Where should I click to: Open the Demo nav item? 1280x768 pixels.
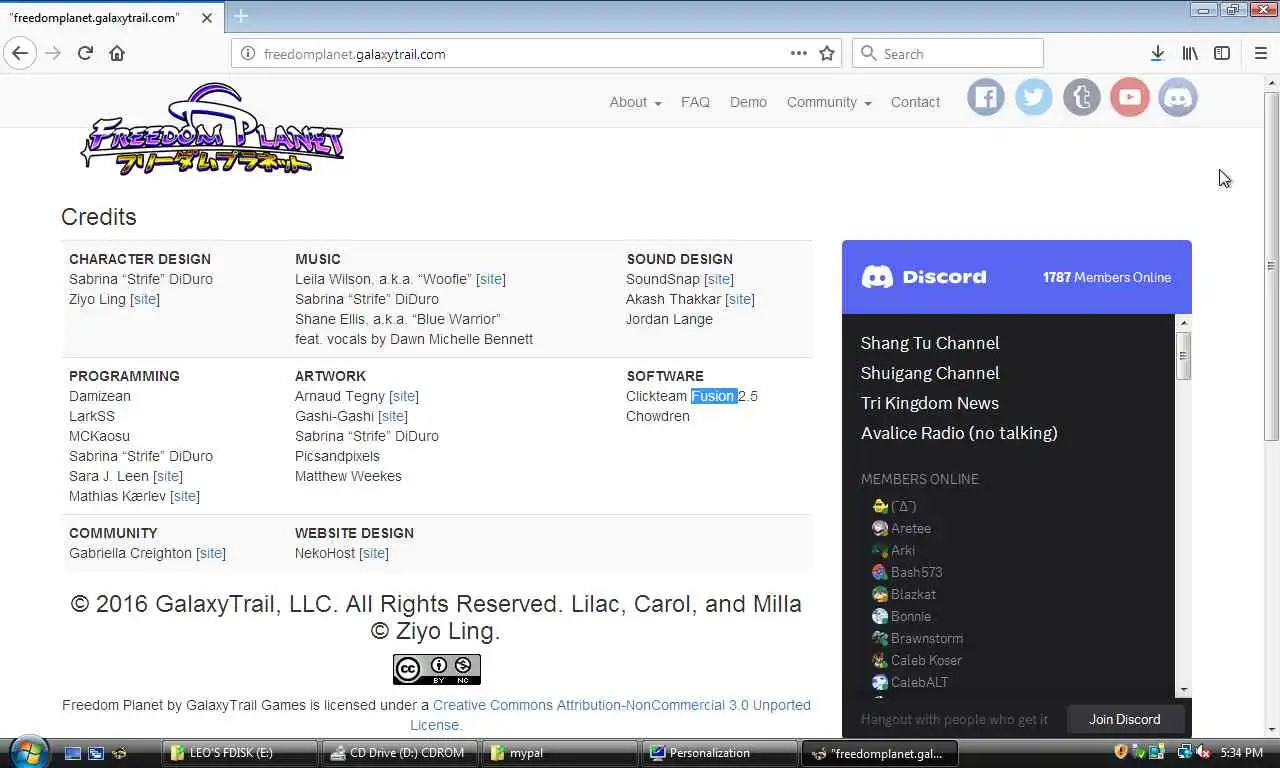pos(748,102)
